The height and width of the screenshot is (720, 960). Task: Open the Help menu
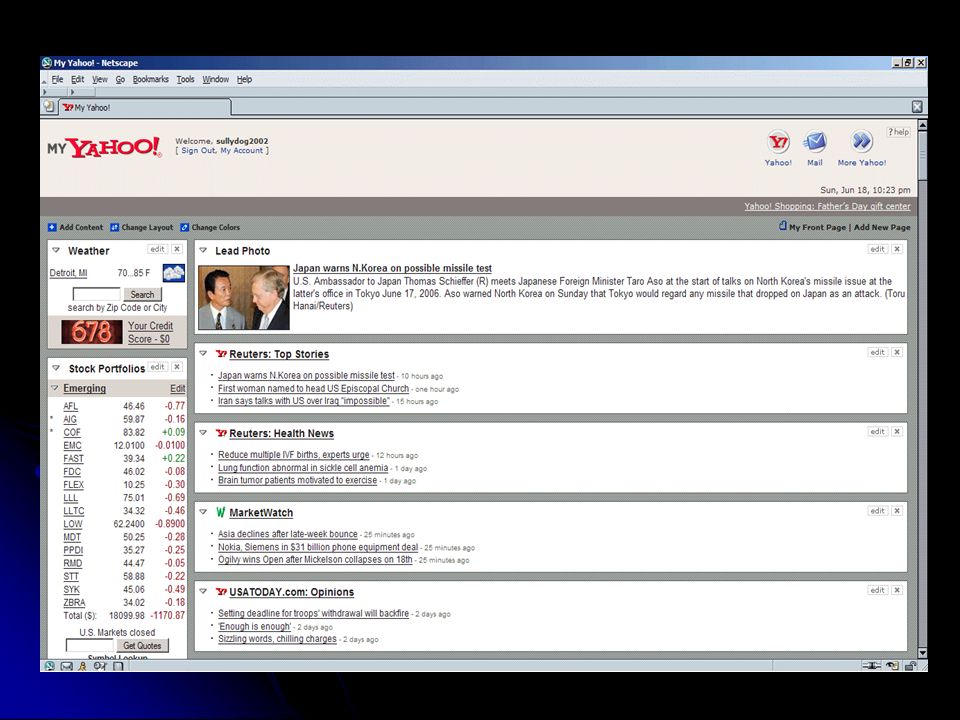click(244, 80)
